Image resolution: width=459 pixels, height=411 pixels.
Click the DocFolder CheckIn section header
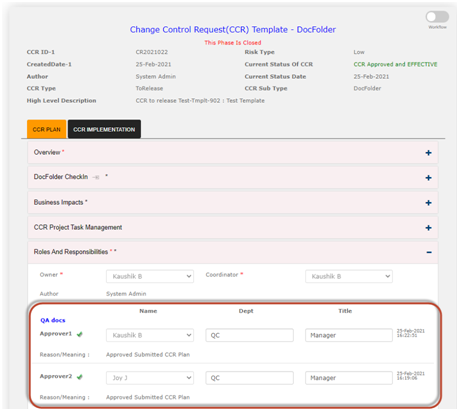pos(233,178)
